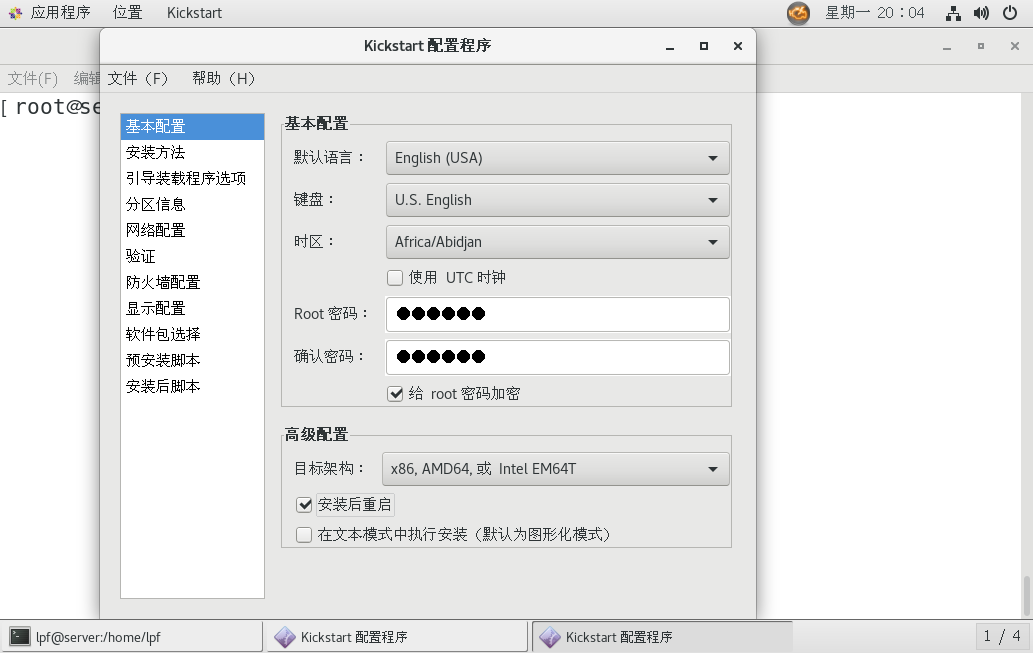Open the Kickstart 文件 (F) menu
1033x653 pixels.
click(138, 78)
